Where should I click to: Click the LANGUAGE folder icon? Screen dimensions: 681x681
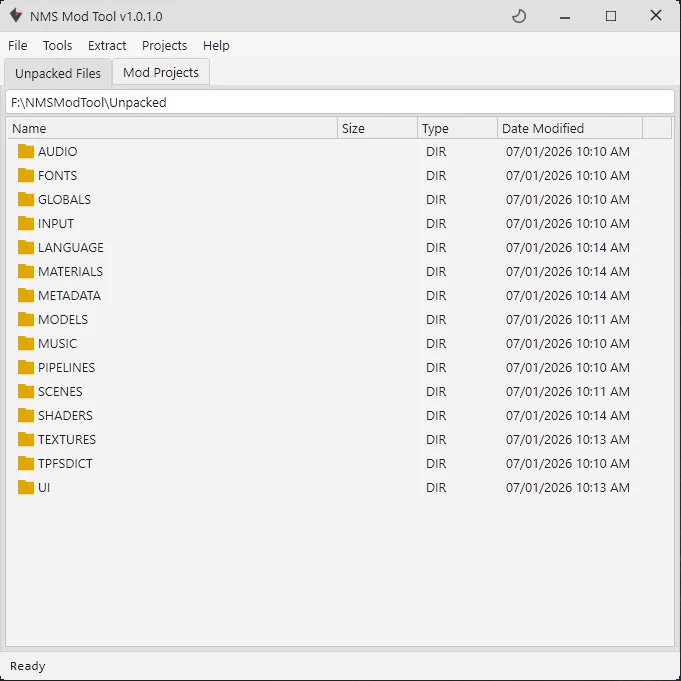26,247
